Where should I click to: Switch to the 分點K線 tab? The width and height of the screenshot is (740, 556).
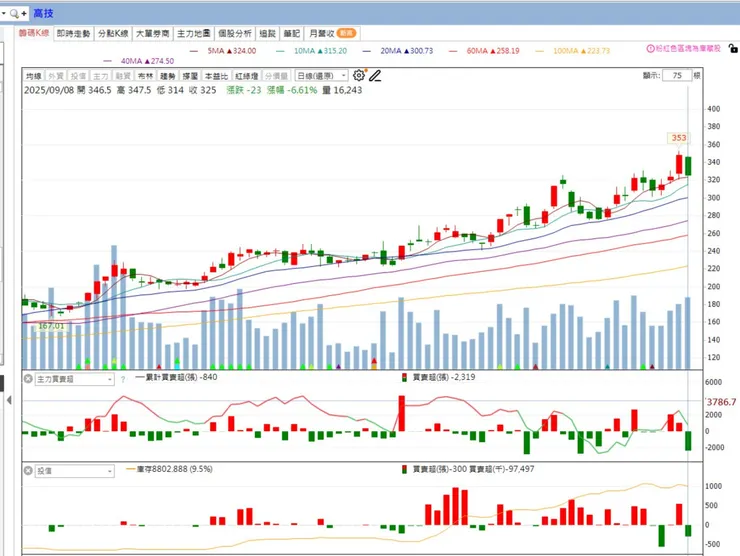113,34
